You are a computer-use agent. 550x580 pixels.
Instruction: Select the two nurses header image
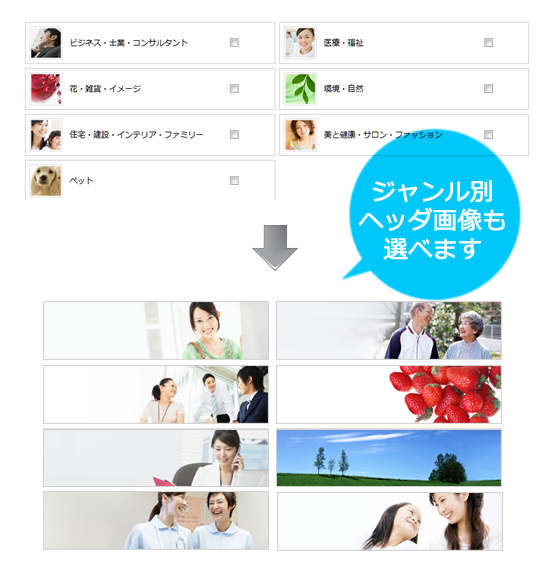pos(156,520)
